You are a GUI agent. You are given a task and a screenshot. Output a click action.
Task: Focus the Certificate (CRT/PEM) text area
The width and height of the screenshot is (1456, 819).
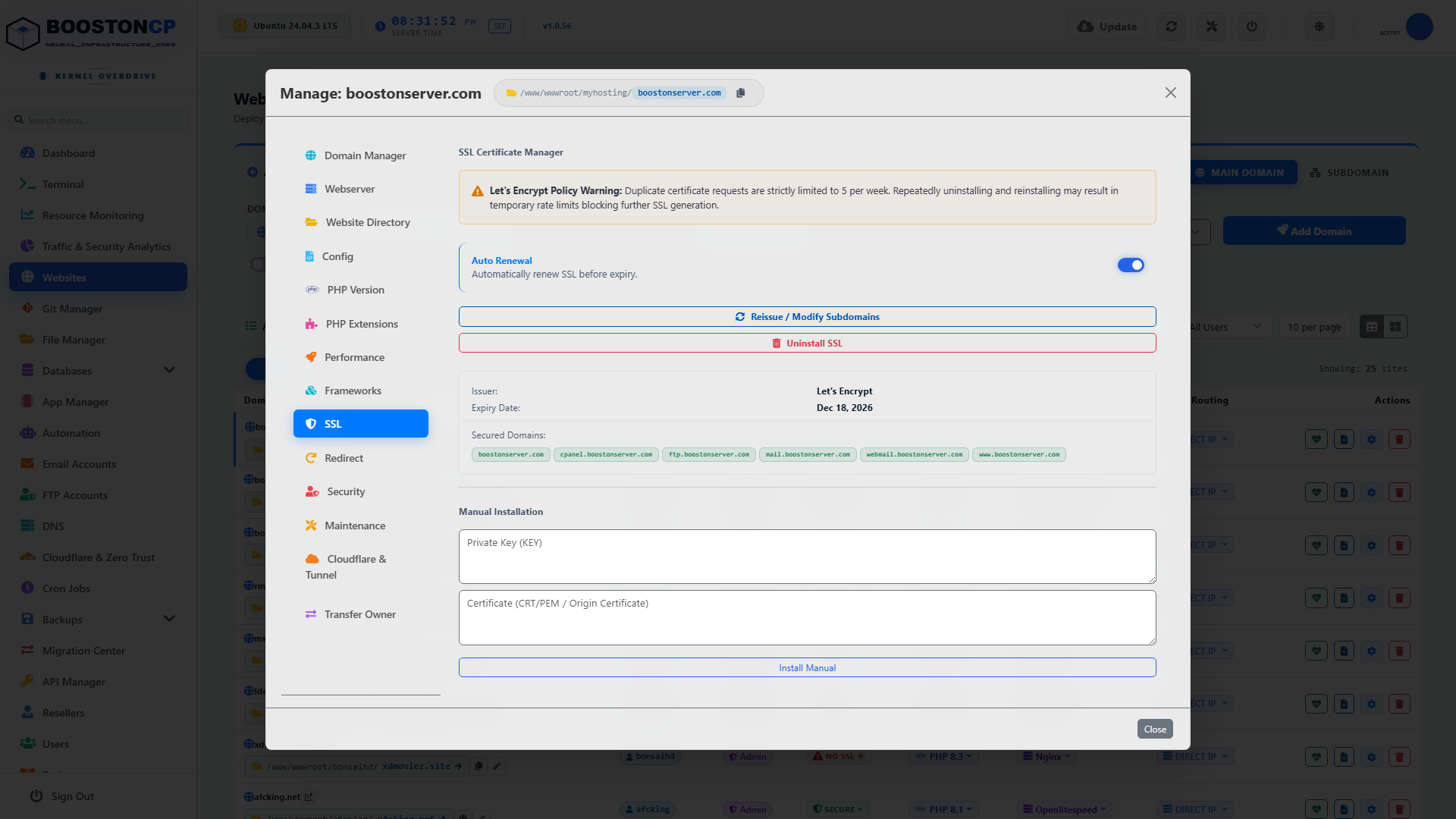point(807,618)
